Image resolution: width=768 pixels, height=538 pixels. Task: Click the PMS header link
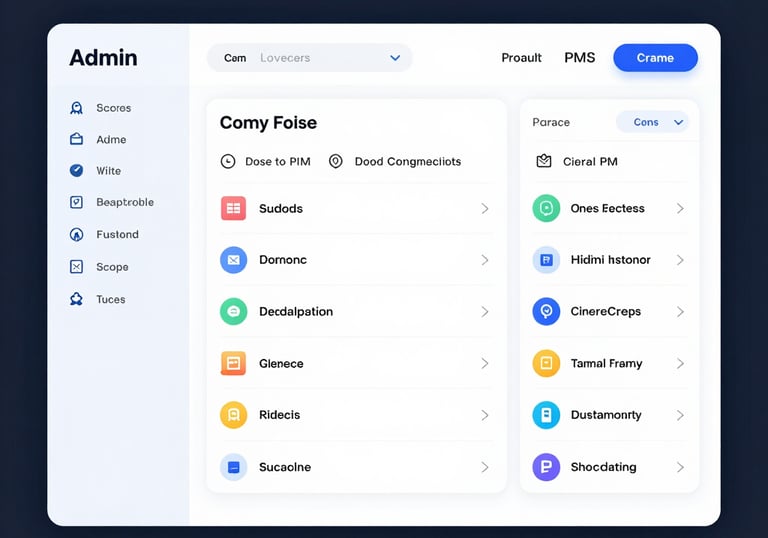[x=579, y=58]
